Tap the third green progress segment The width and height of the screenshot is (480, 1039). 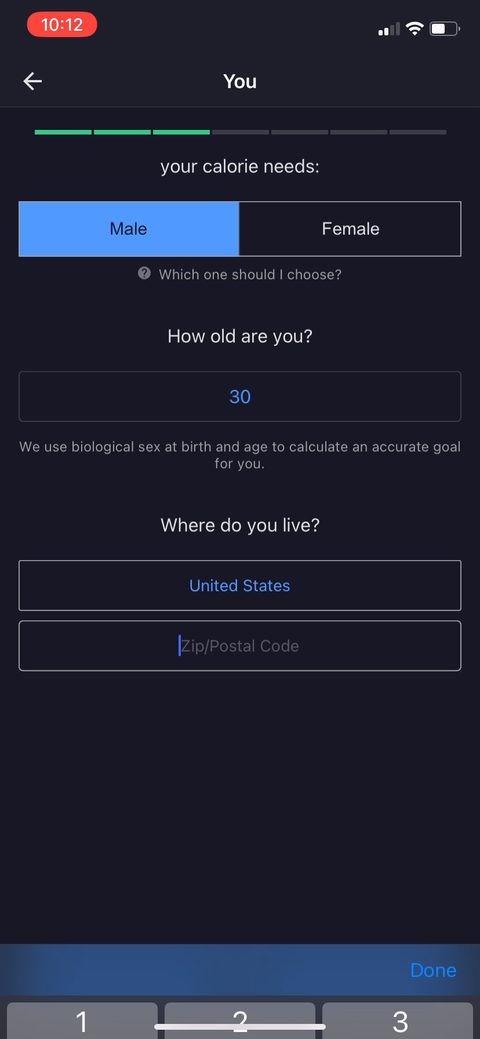coord(181,132)
